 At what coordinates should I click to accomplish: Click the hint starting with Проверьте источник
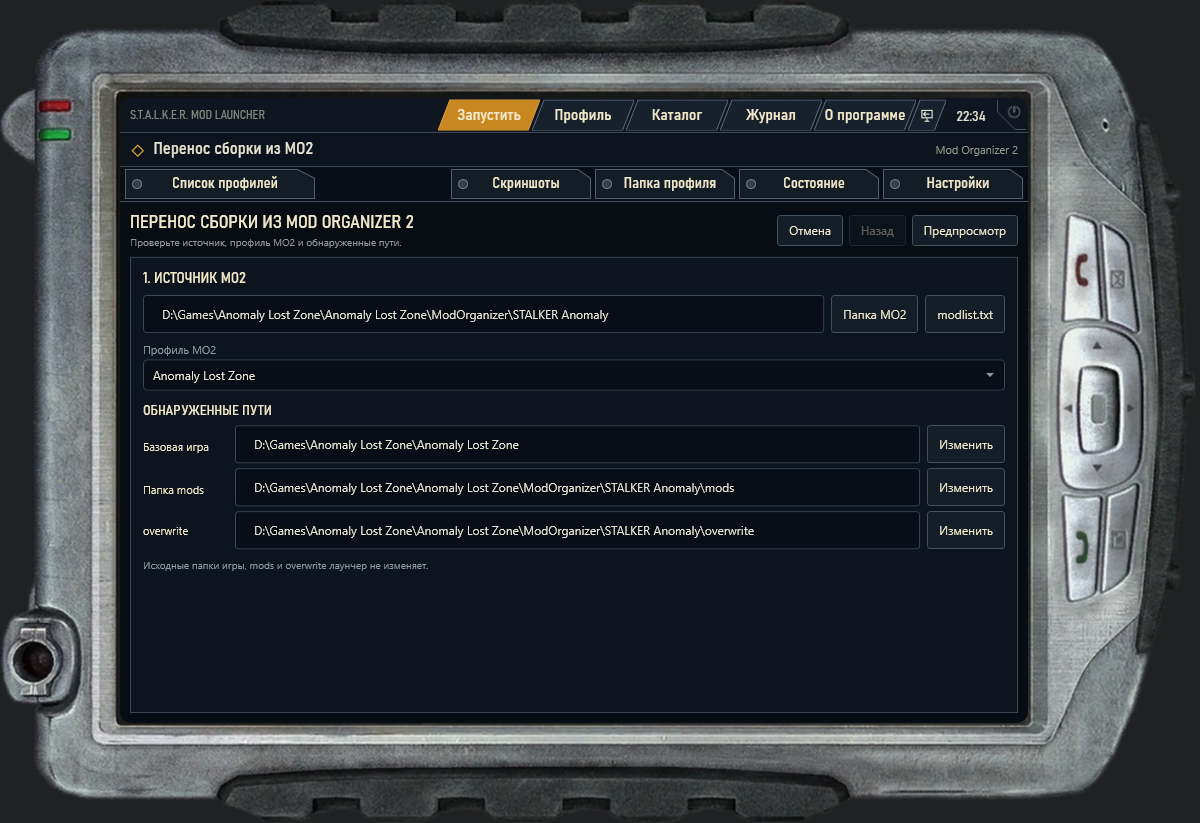pyautogui.click(x=266, y=242)
